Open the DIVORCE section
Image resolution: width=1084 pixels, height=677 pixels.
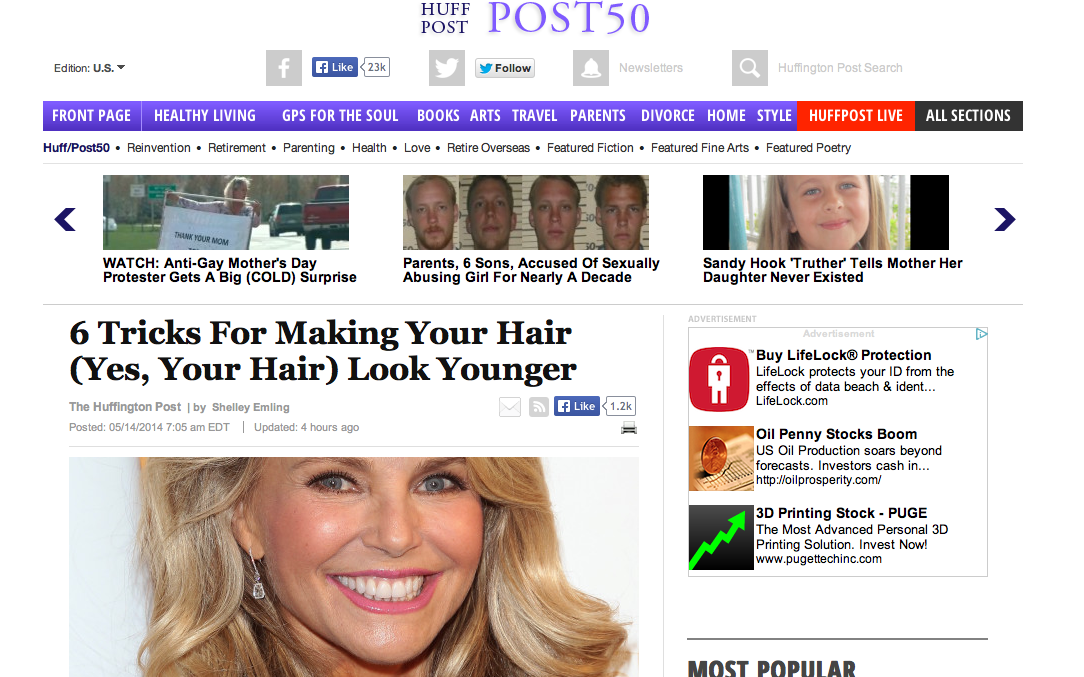[x=668, y=115]
